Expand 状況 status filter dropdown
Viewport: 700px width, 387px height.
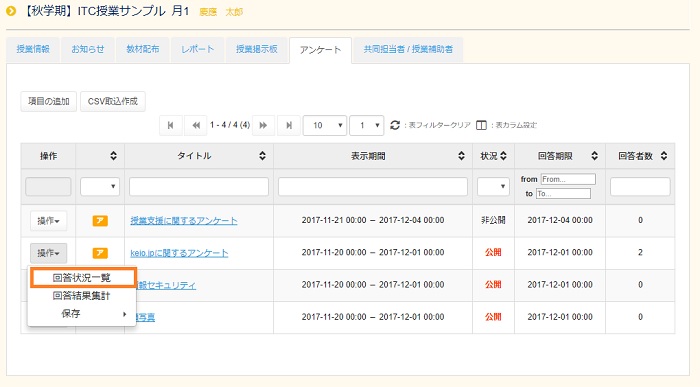click(x=493, y=187)
